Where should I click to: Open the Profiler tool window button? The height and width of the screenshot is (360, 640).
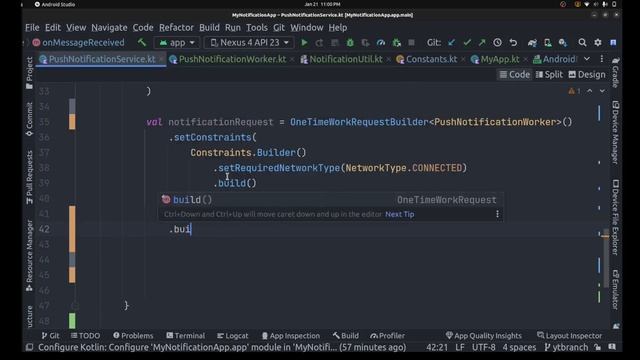(387, 336)
